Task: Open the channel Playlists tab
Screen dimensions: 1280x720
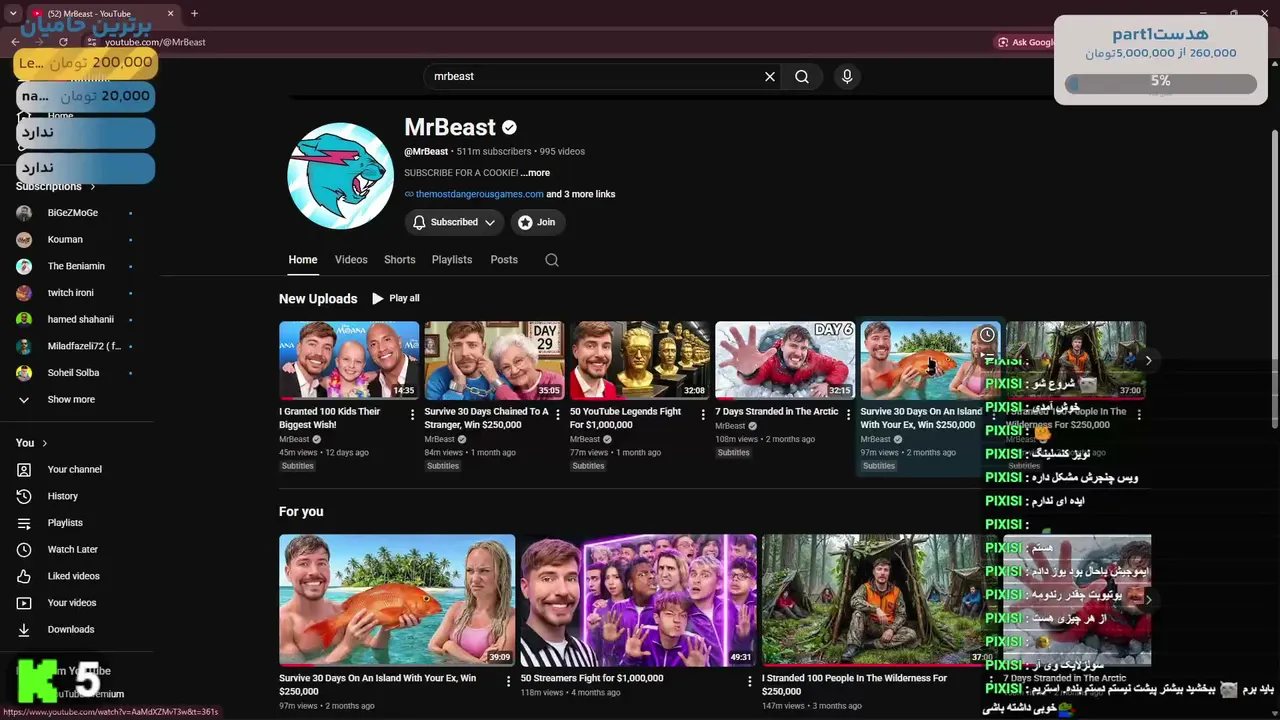Action: tap(452, 260)
